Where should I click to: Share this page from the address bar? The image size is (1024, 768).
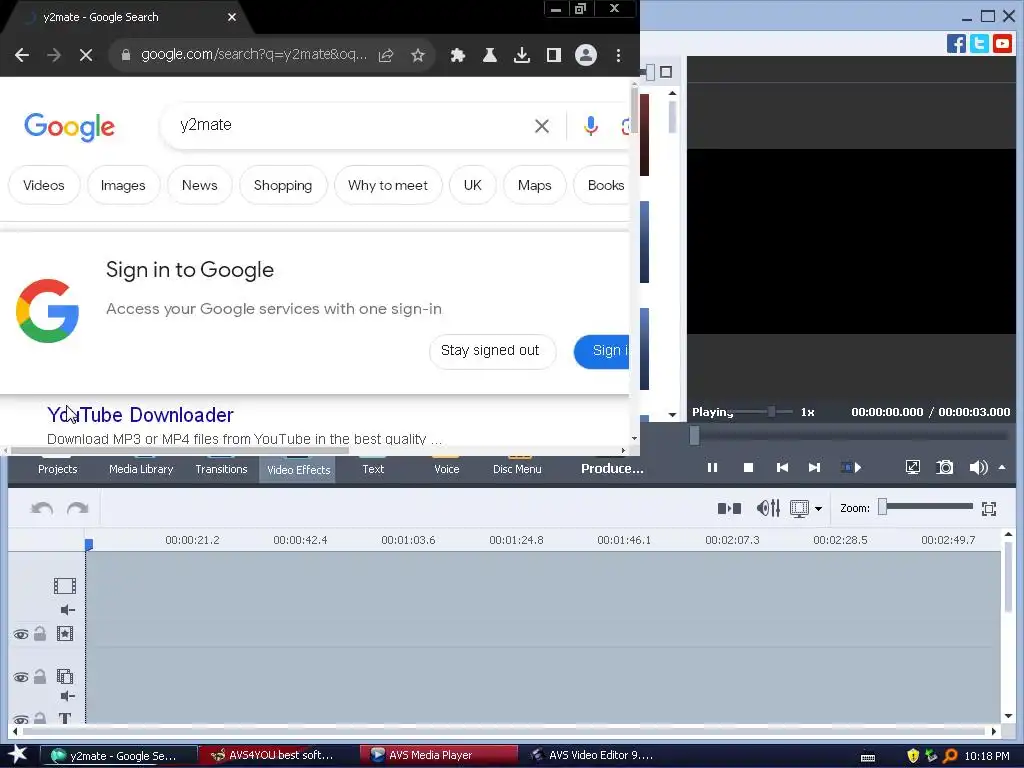[386, 56]
